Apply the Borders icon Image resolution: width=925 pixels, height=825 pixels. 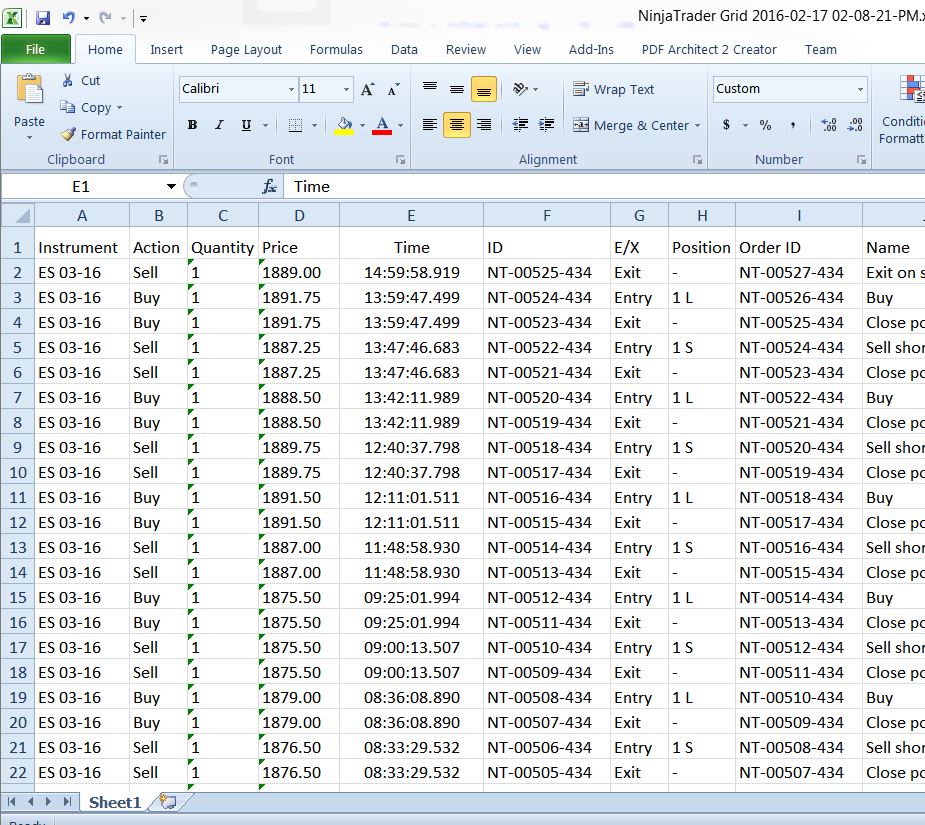[295, 125]
